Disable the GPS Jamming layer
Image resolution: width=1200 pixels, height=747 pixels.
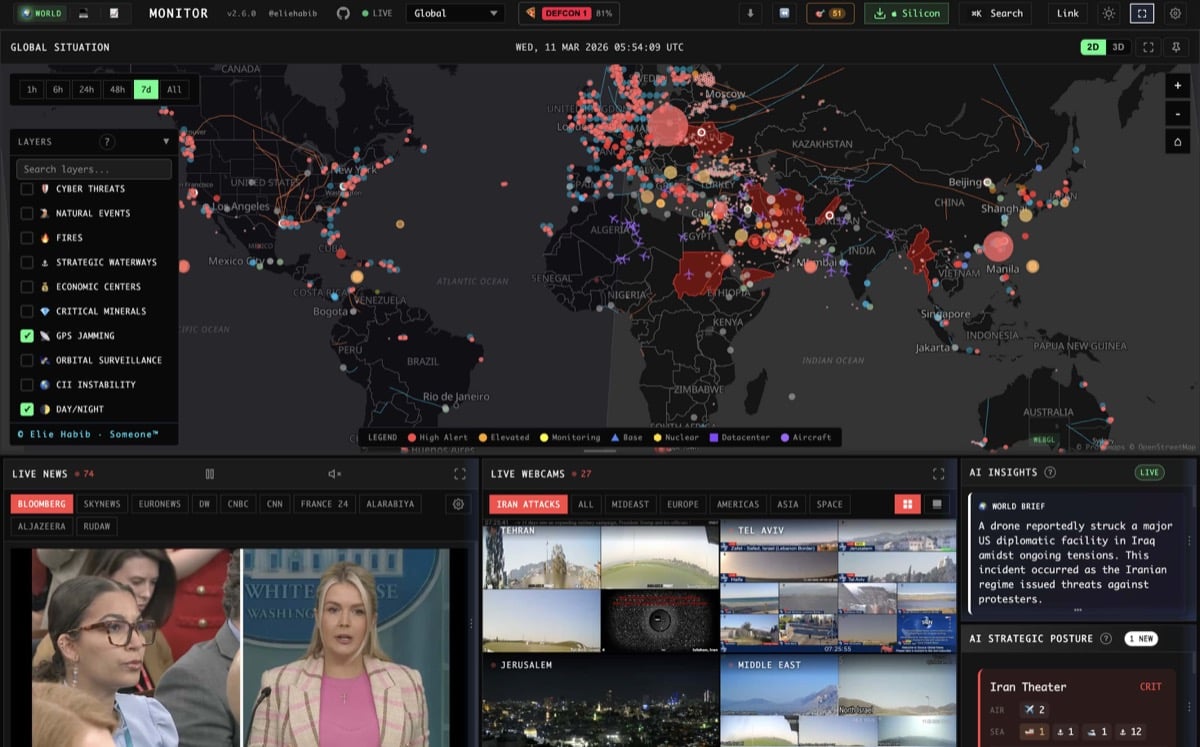coord(27,336)
